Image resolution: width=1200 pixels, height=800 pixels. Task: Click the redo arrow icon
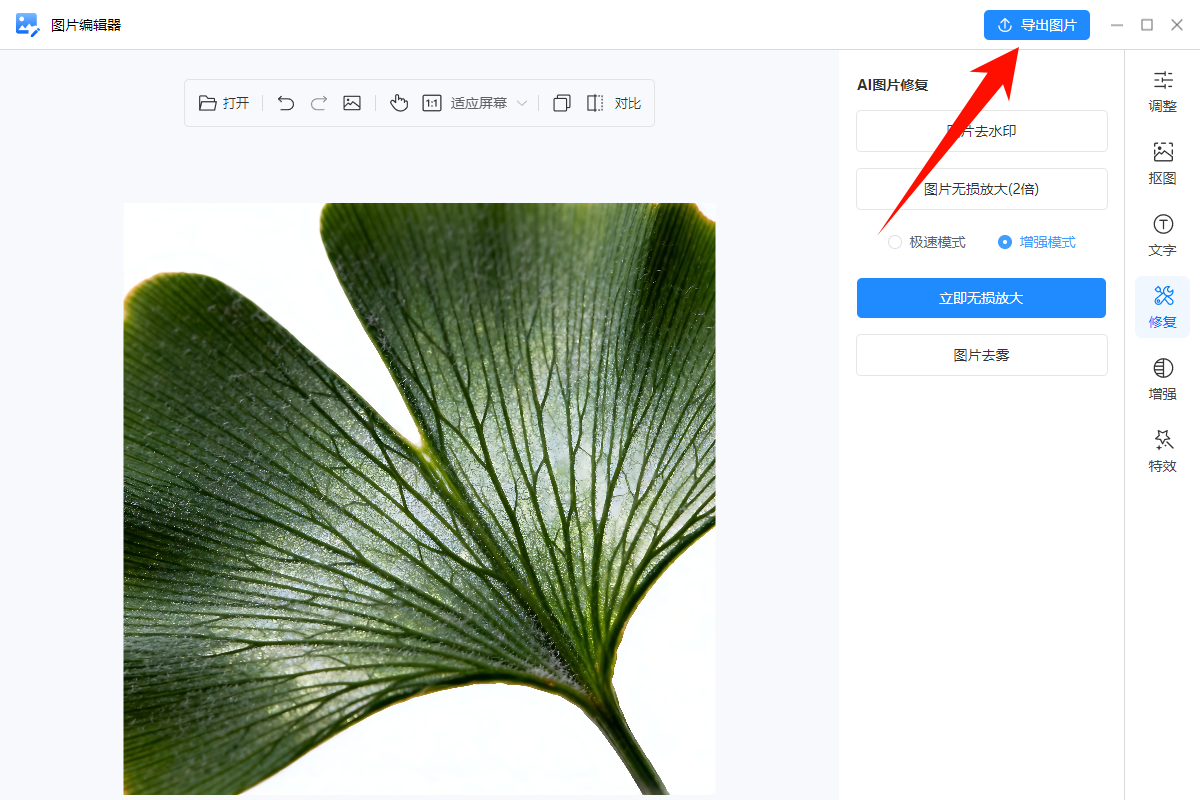pos(319,103)
